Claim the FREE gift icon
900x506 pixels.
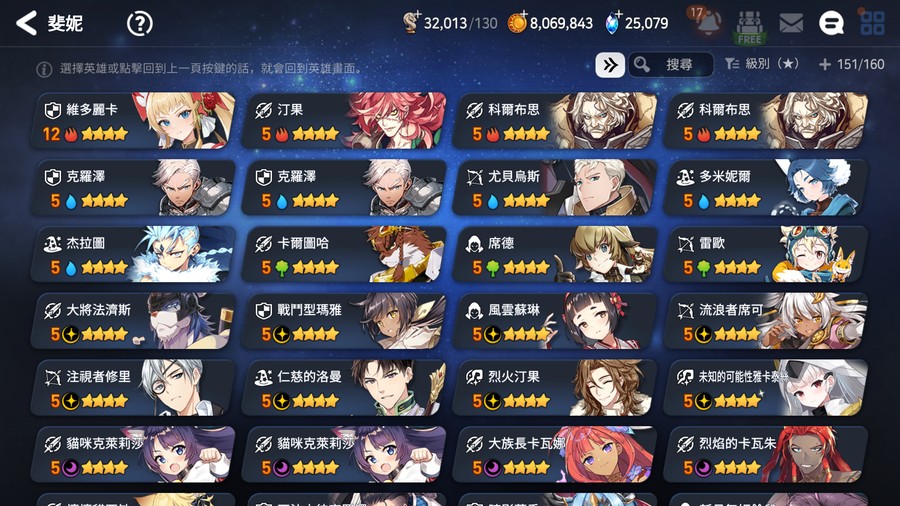tap(749, 26)
